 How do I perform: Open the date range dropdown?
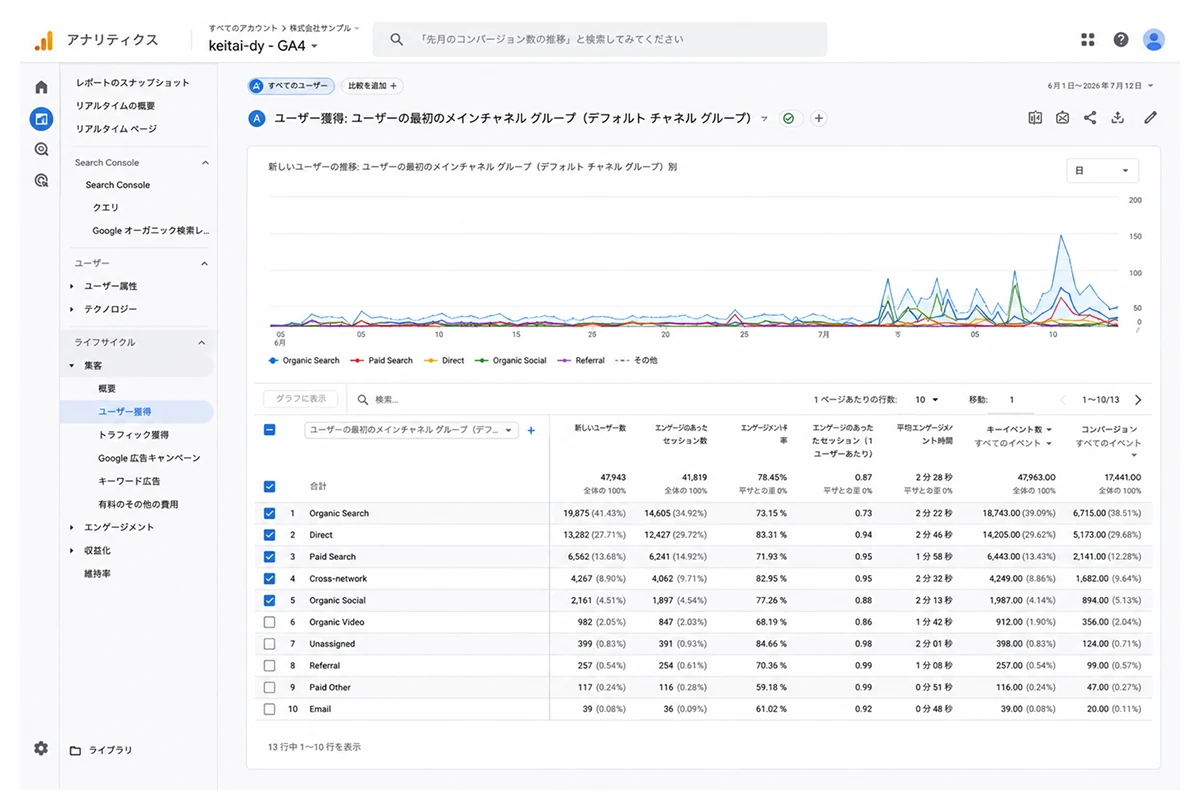pos(1100,86)
